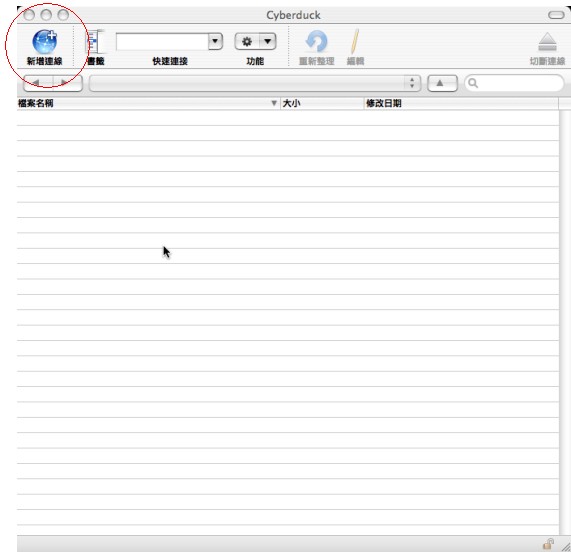Click the 重新整理 refresh arrow icon

(316, 42)
